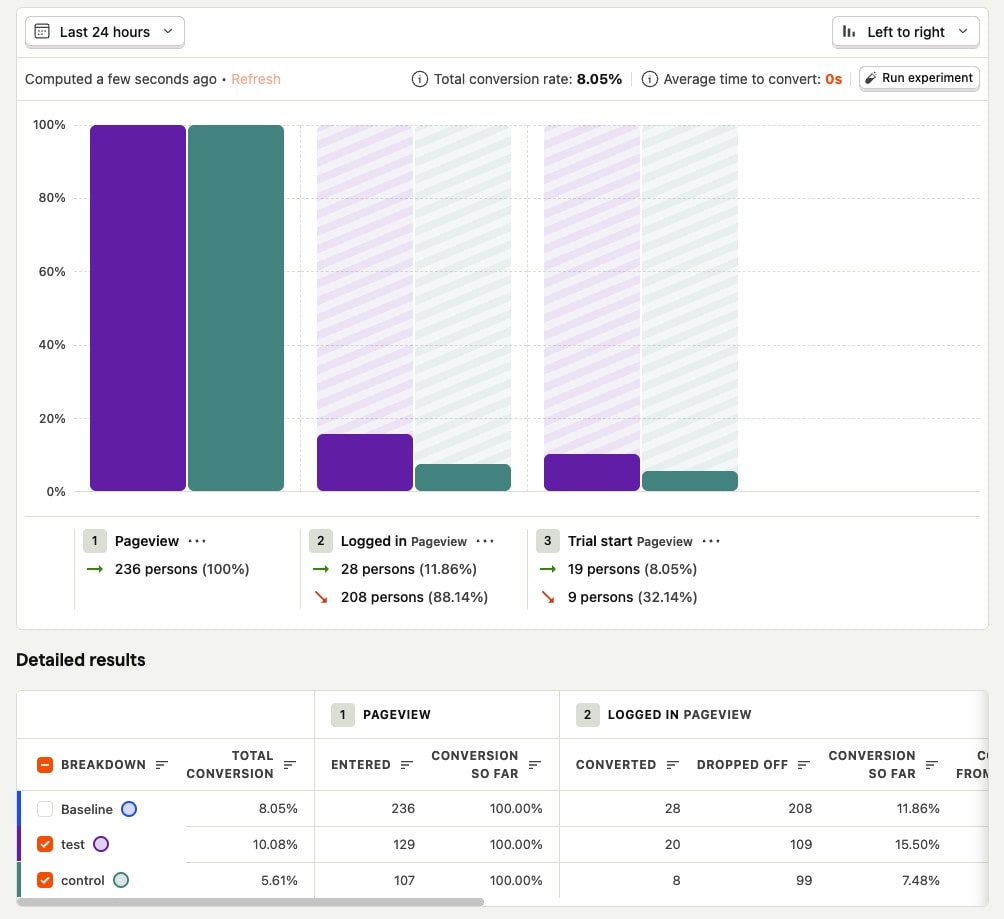Uncheck the test breakdown row
Viewport: 1004px width, 919px height.
pos(44,844)
